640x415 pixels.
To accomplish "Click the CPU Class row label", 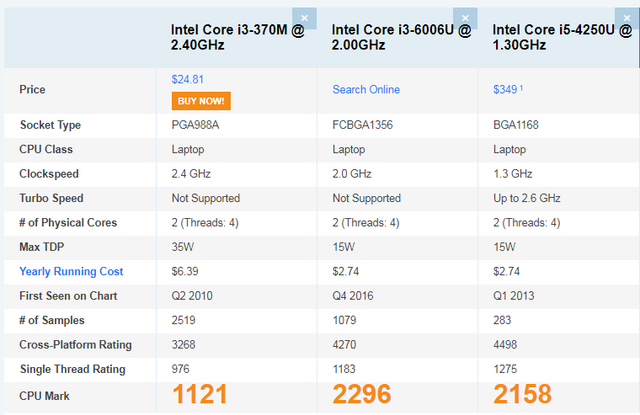I will (x=46, y=149).
